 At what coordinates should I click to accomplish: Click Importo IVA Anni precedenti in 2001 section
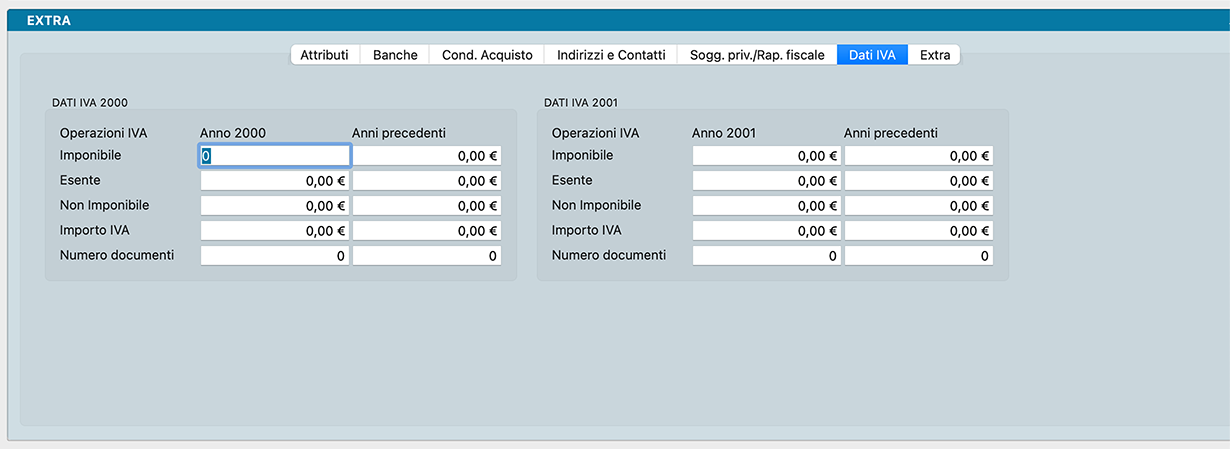(x=919, y=231)
